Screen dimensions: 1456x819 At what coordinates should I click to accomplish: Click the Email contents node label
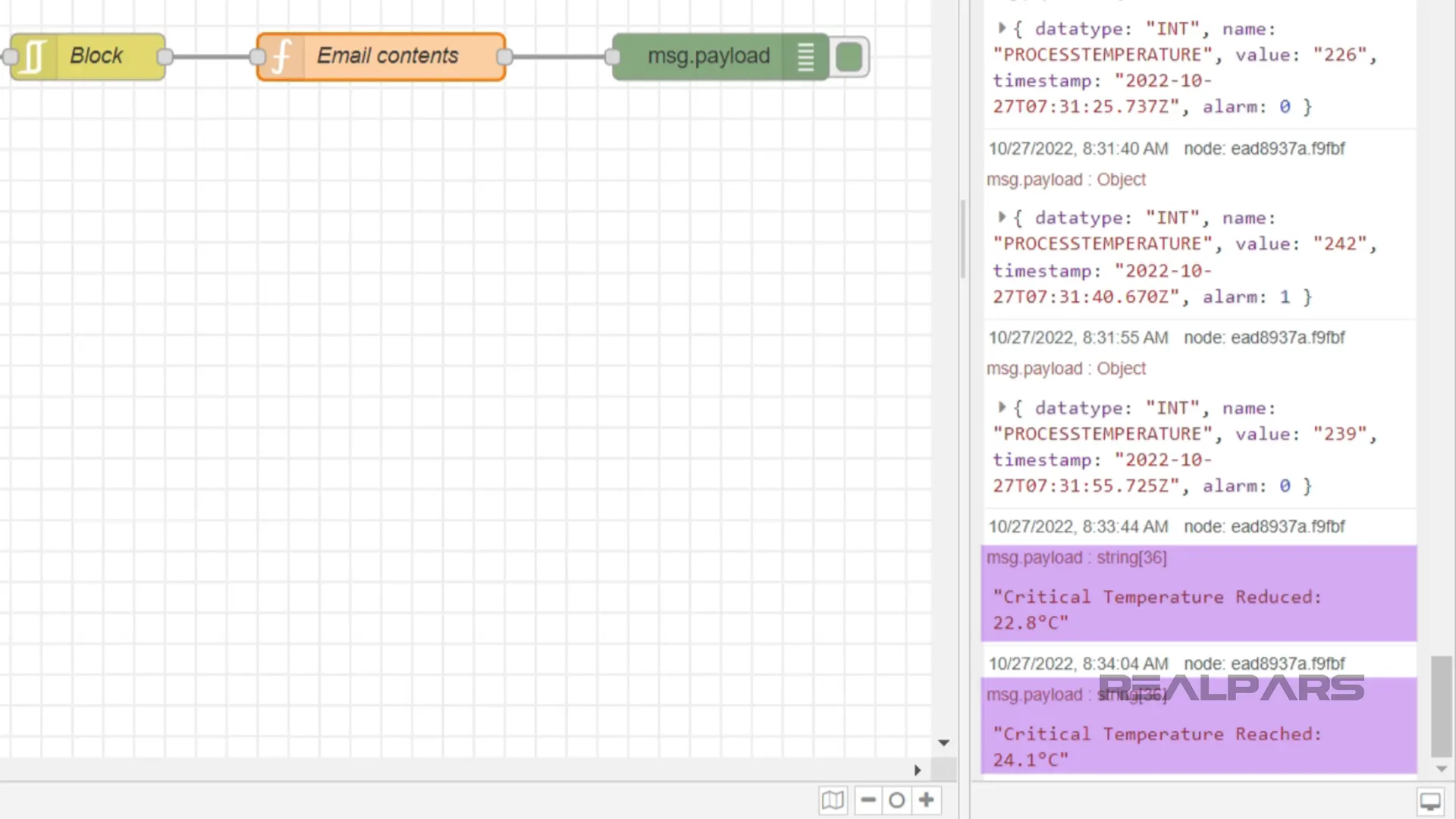click(387, 55)
